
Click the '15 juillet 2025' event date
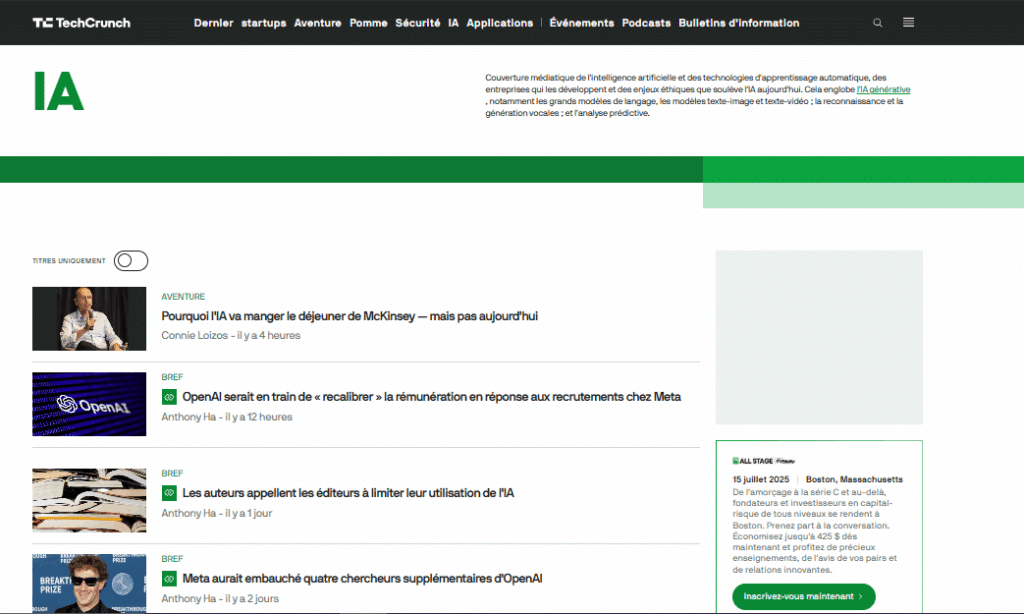pos(761,479)
